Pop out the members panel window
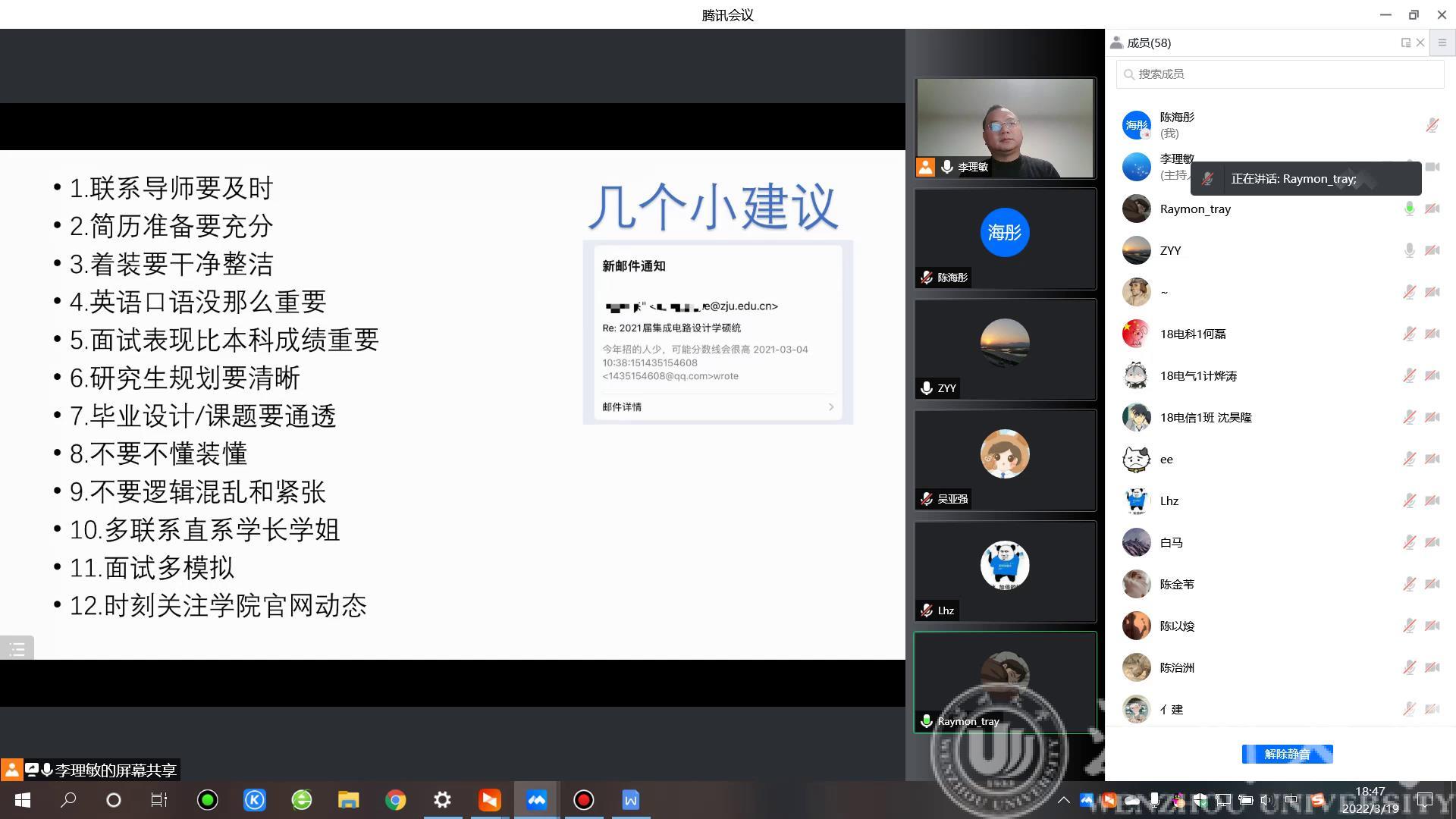The width and height of the screenshot is (1456, 819). 1405,43
